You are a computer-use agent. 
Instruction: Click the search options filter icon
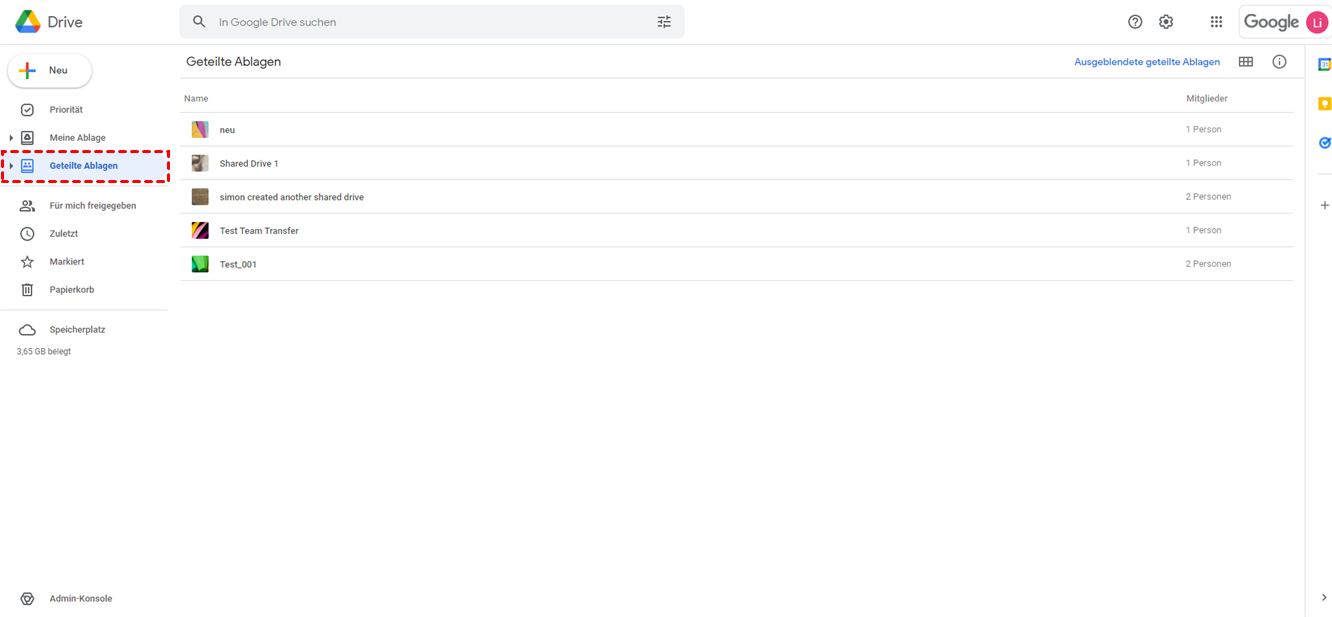(x=664, y=22)
